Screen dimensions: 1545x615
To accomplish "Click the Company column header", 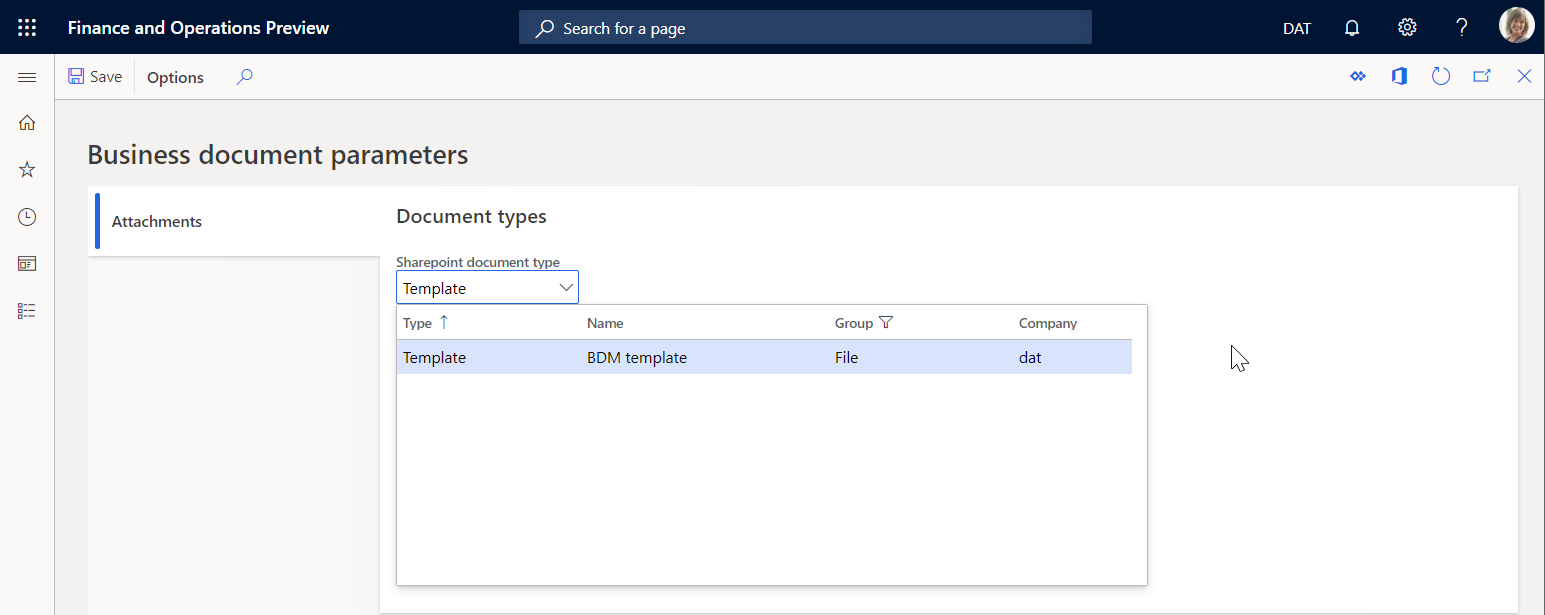I will [1048, 323].
